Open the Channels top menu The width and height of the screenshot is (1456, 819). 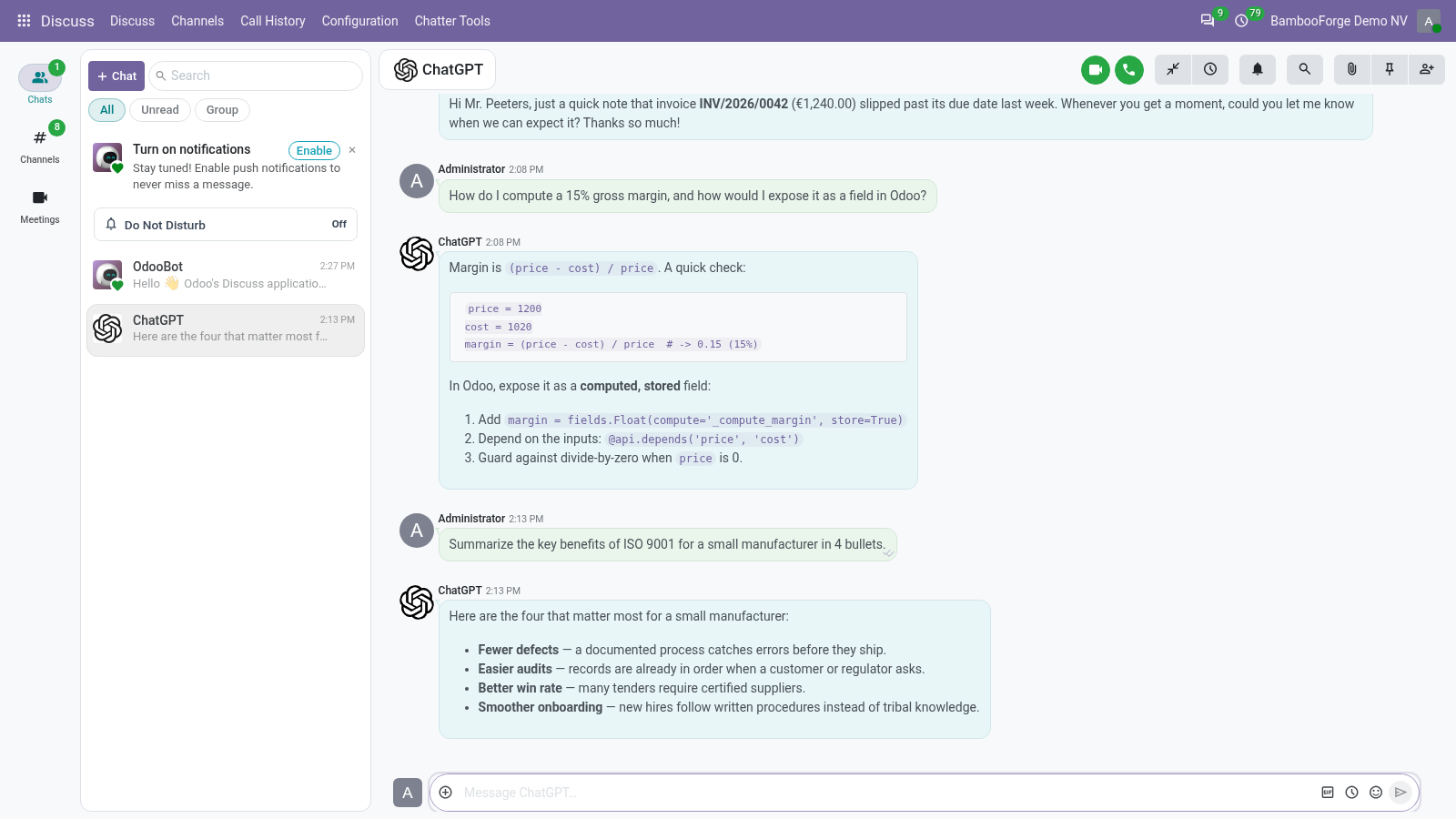[197, 21]
